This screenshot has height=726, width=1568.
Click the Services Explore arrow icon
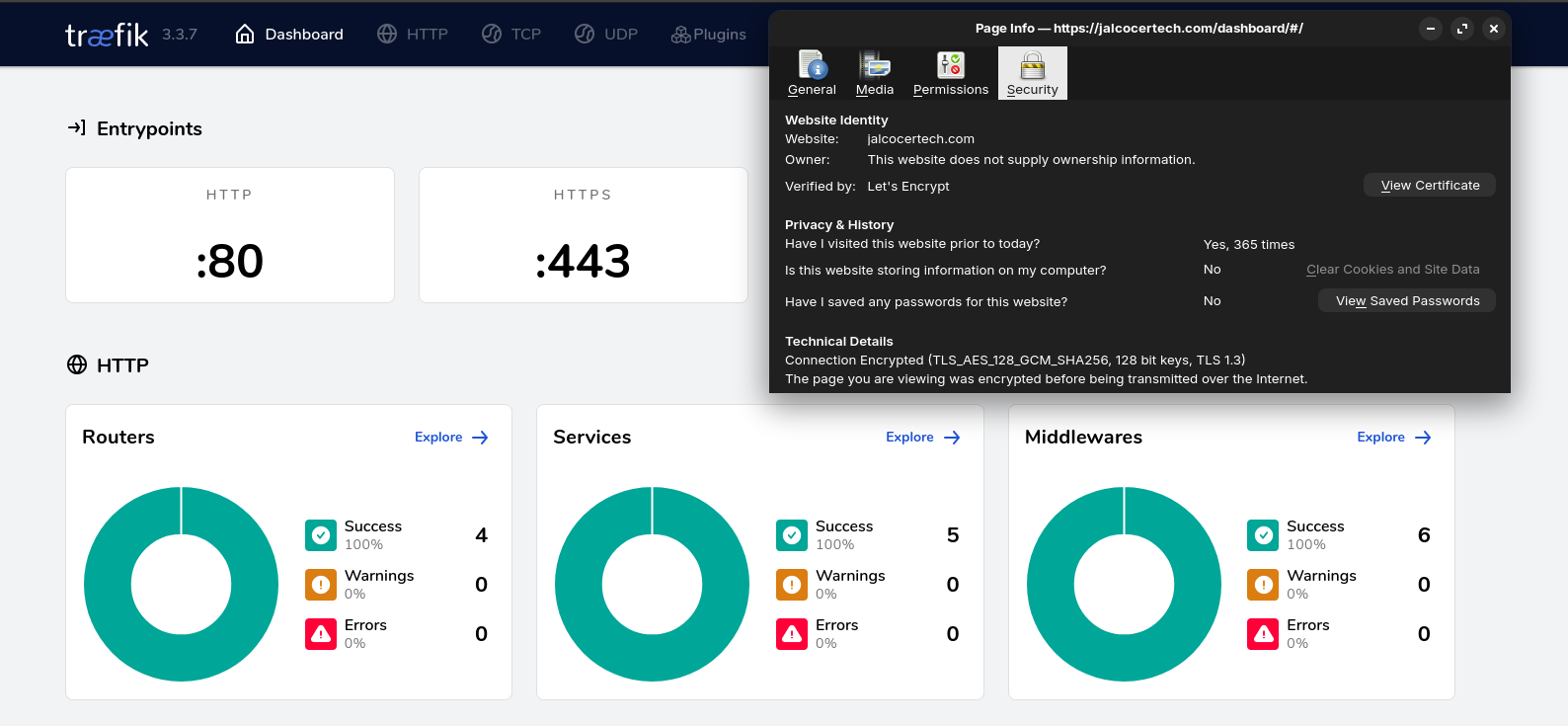point(952,438)
